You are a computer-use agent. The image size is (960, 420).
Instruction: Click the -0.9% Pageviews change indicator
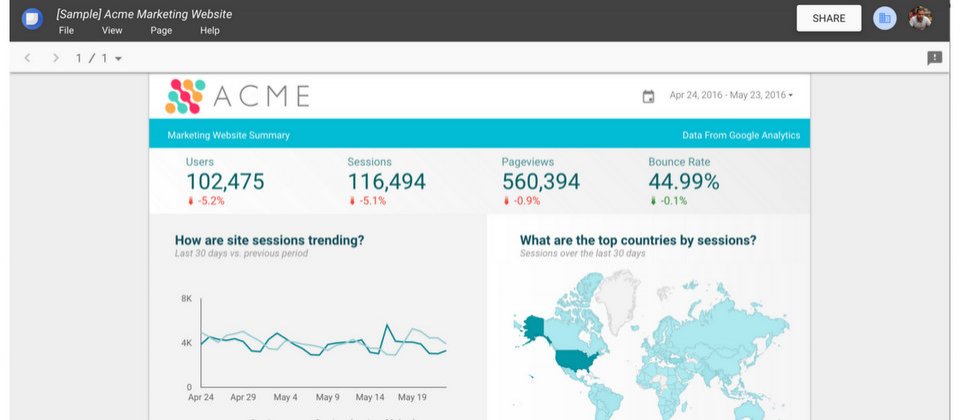[x=522, y=201]
